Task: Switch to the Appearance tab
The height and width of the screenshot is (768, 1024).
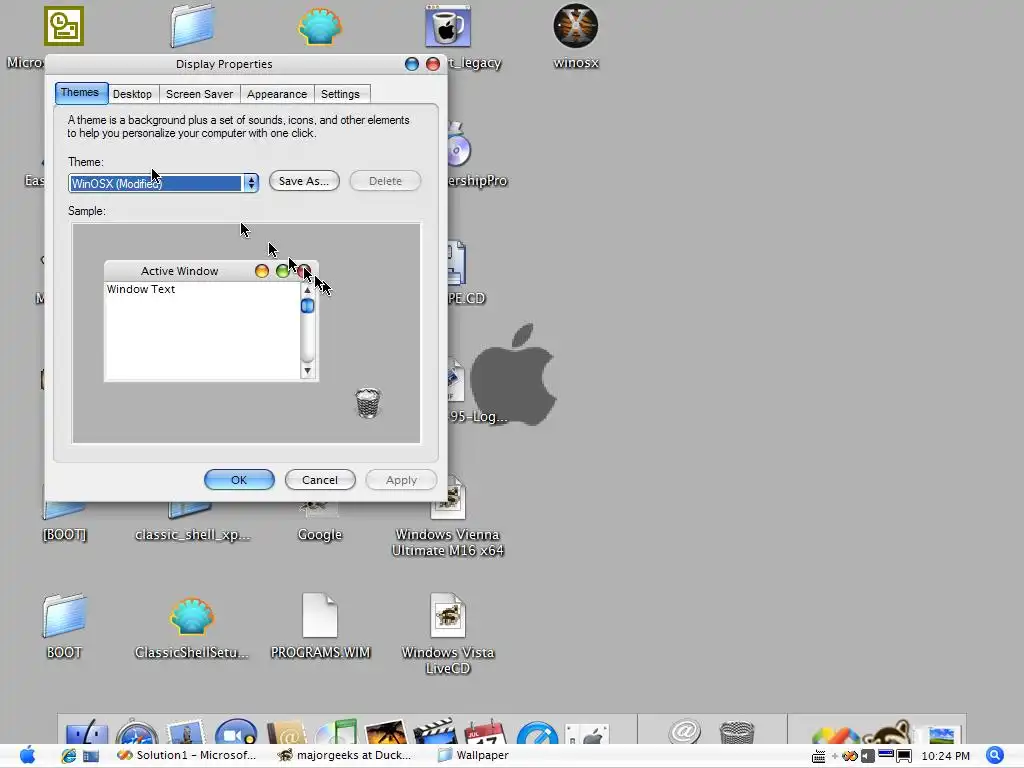Action: click(277, 94)
